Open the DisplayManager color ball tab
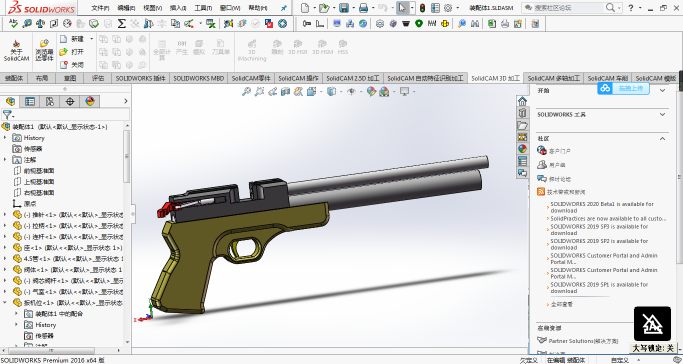 tap(90, 101)
